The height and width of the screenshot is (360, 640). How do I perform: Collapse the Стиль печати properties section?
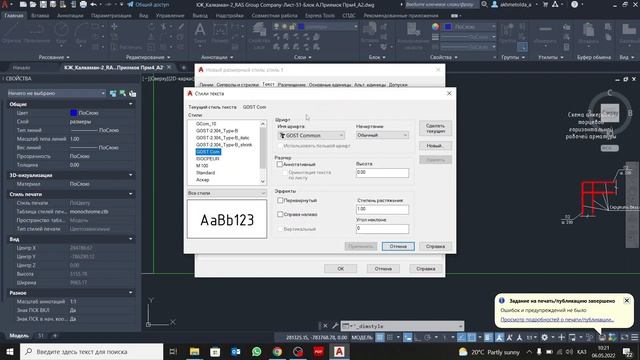(x=131, y=194)
